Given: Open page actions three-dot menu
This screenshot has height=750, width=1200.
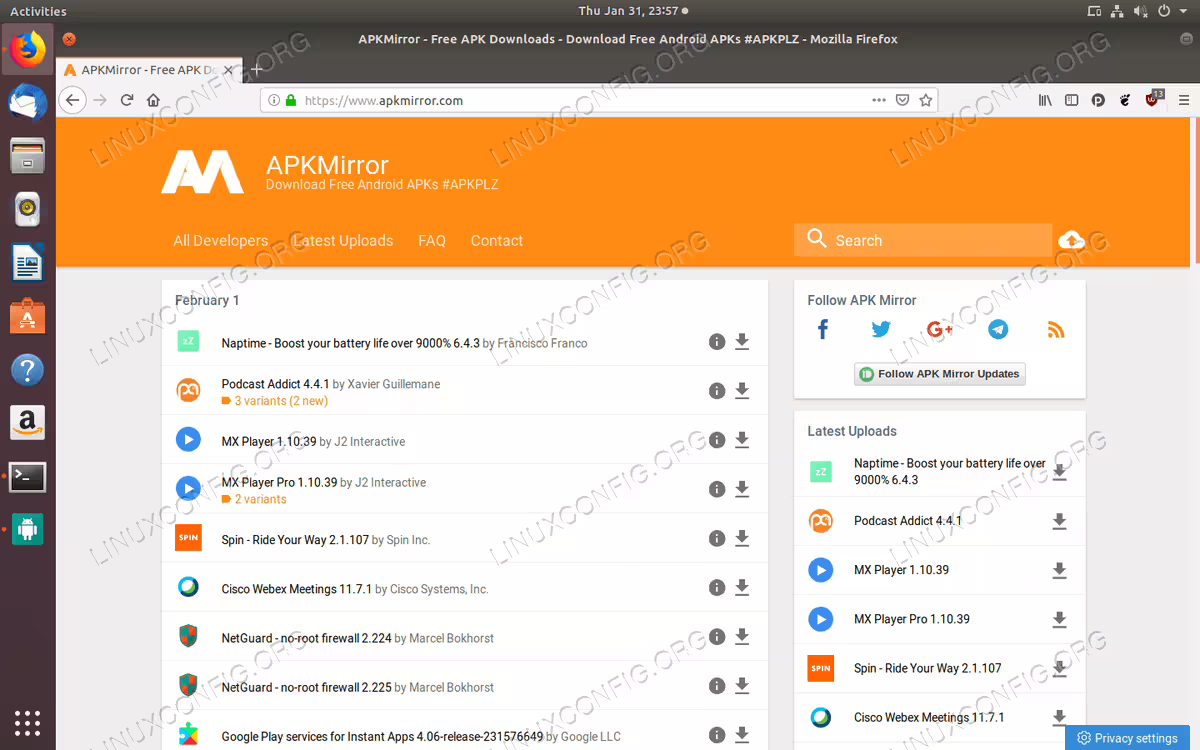Looking at the screenshot, I should [879, 100].
